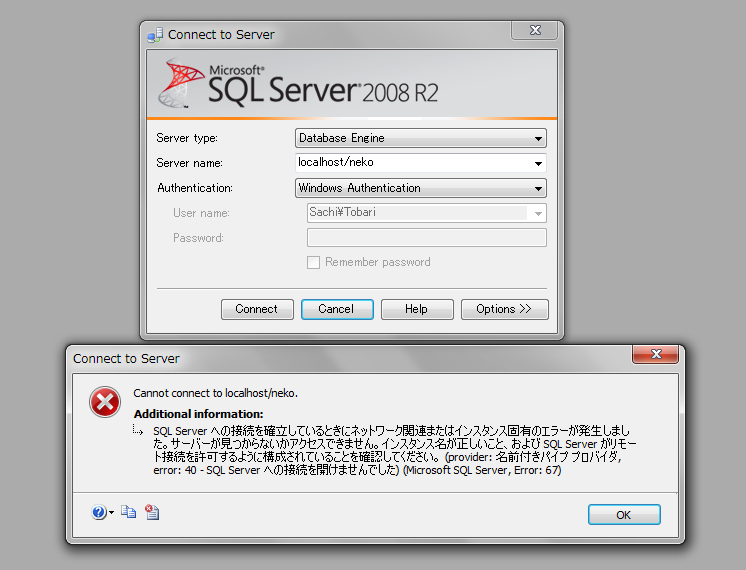This screenshot has height=570, width=746.
Task: Click the additional information tree arrow icon
Action: click(x=138, y=430)
